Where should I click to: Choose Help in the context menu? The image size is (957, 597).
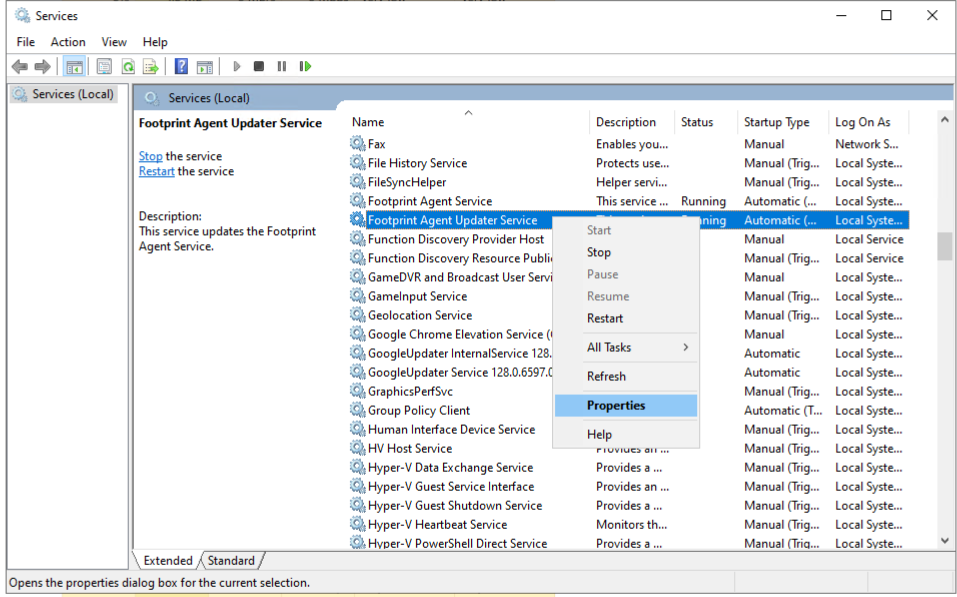626,434
